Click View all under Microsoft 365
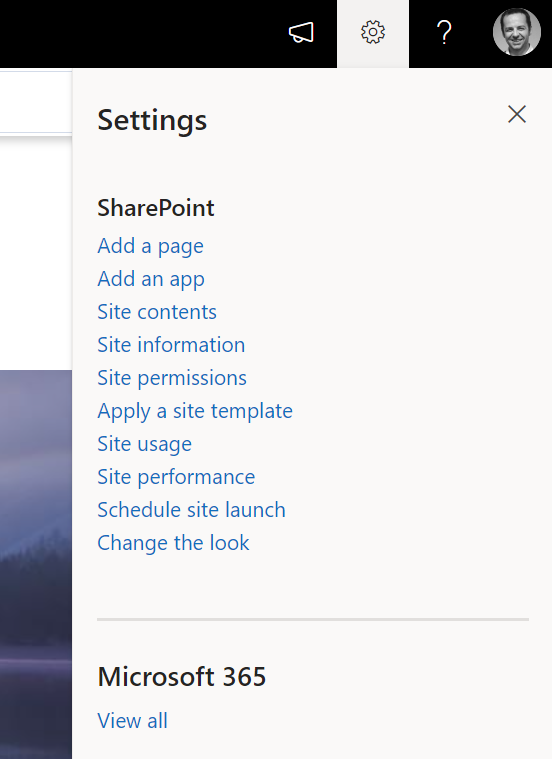 click(x=133, y=721)
